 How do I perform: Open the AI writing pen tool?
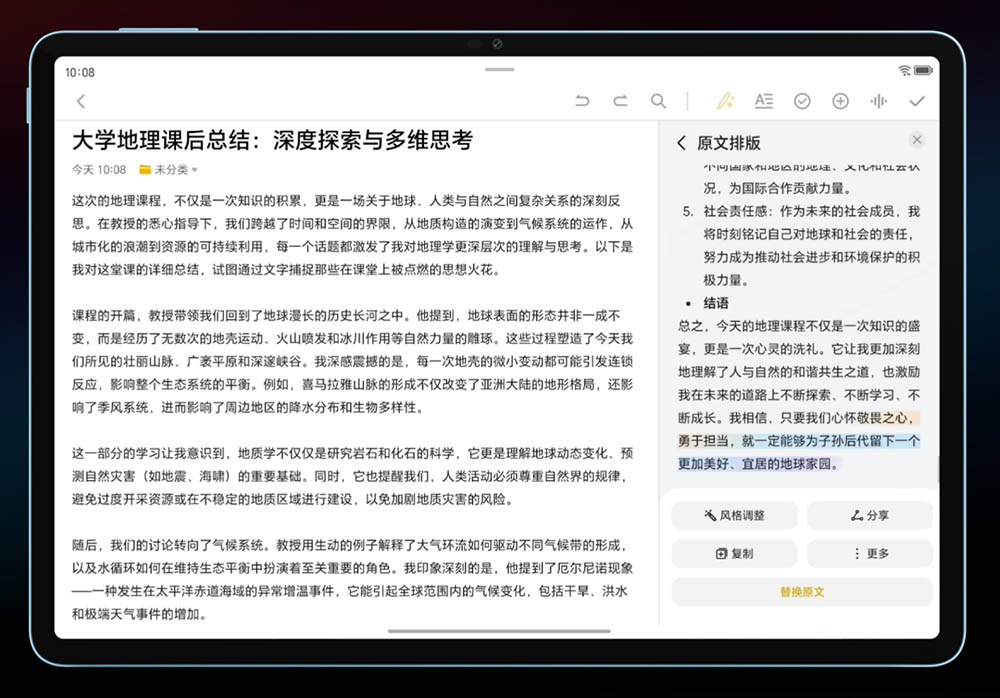726,101
